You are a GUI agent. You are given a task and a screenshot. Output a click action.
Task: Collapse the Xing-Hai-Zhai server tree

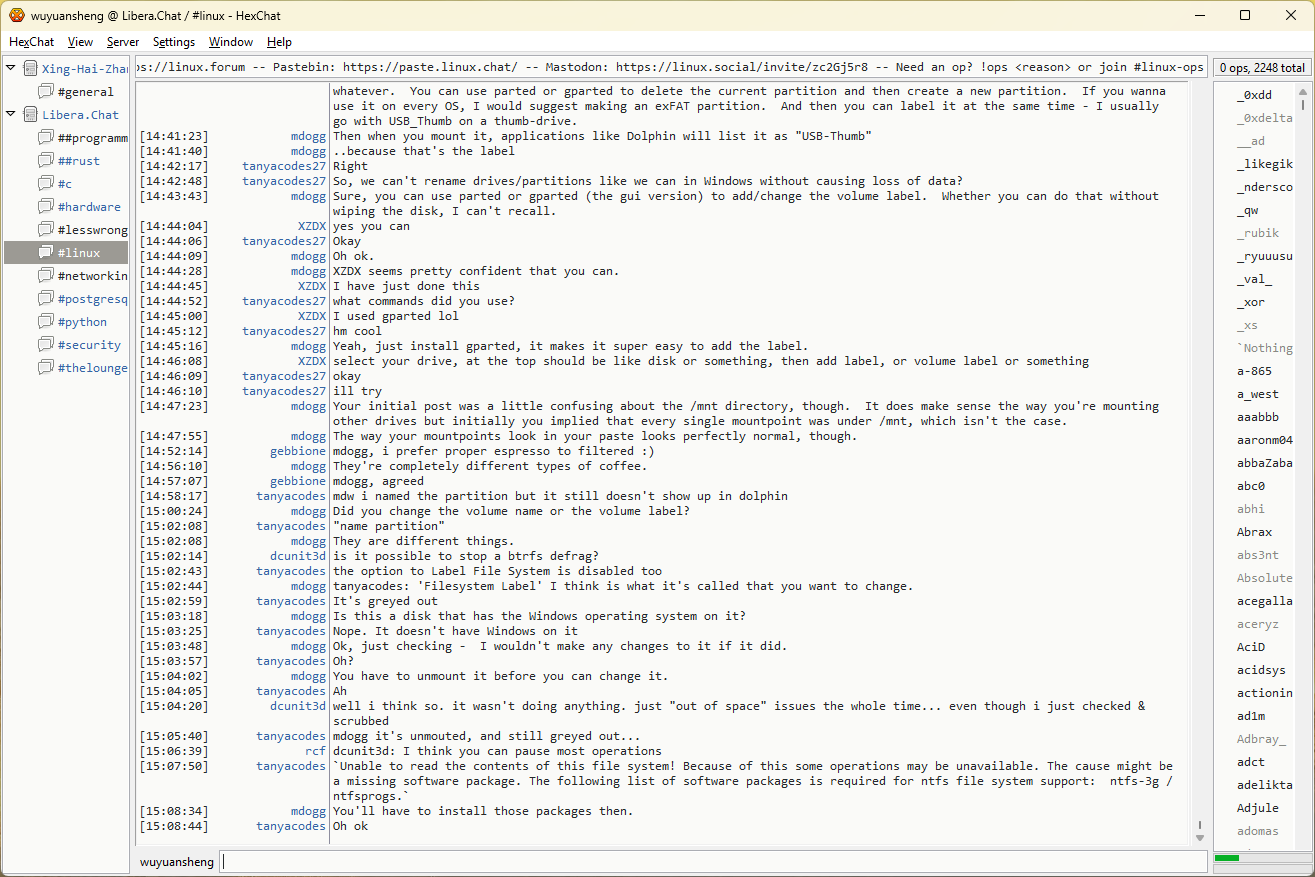pos(11,69)
